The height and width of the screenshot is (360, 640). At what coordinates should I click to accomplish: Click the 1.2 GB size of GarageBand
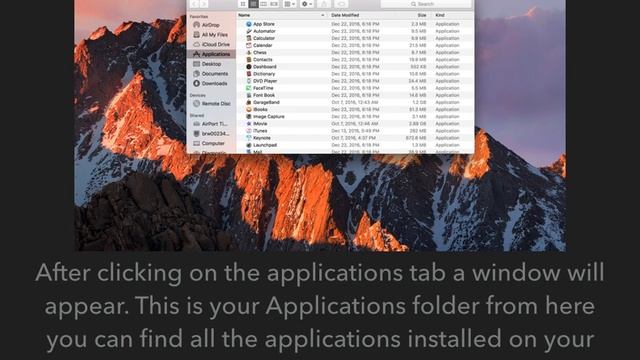click(419, 102)
